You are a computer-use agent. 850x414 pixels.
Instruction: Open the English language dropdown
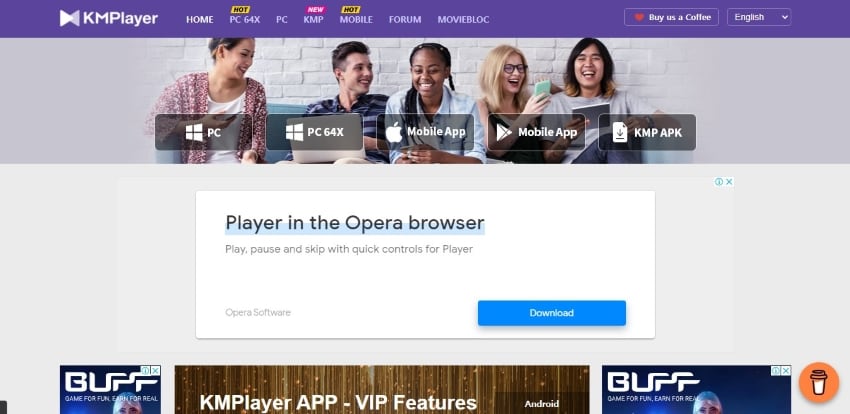click(759, 17)
